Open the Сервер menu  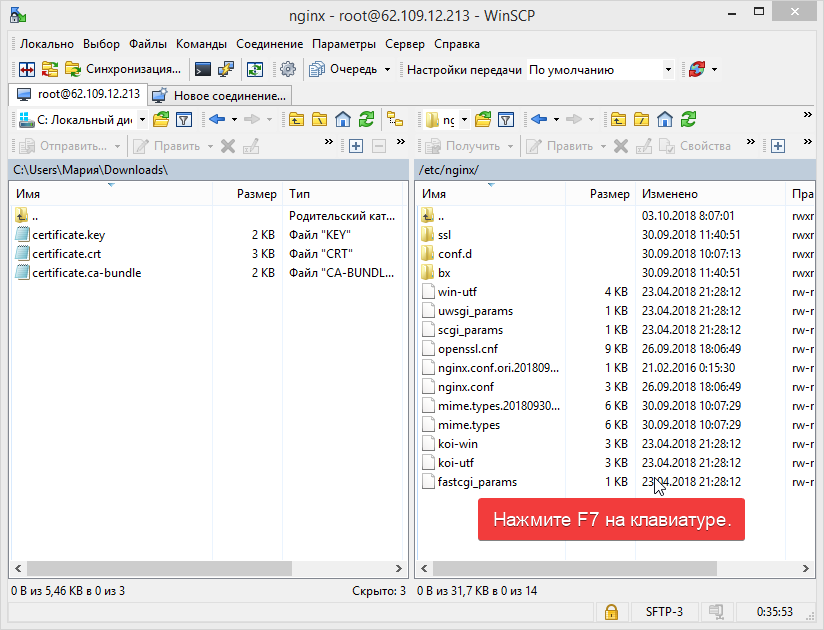[x=405, y=44]
